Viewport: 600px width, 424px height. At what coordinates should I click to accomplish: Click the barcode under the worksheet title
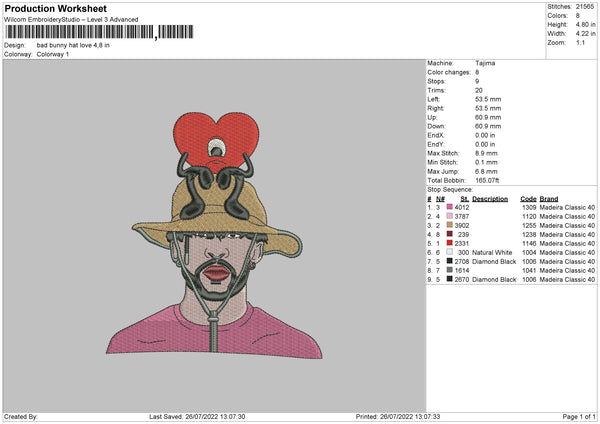(99, 32)
